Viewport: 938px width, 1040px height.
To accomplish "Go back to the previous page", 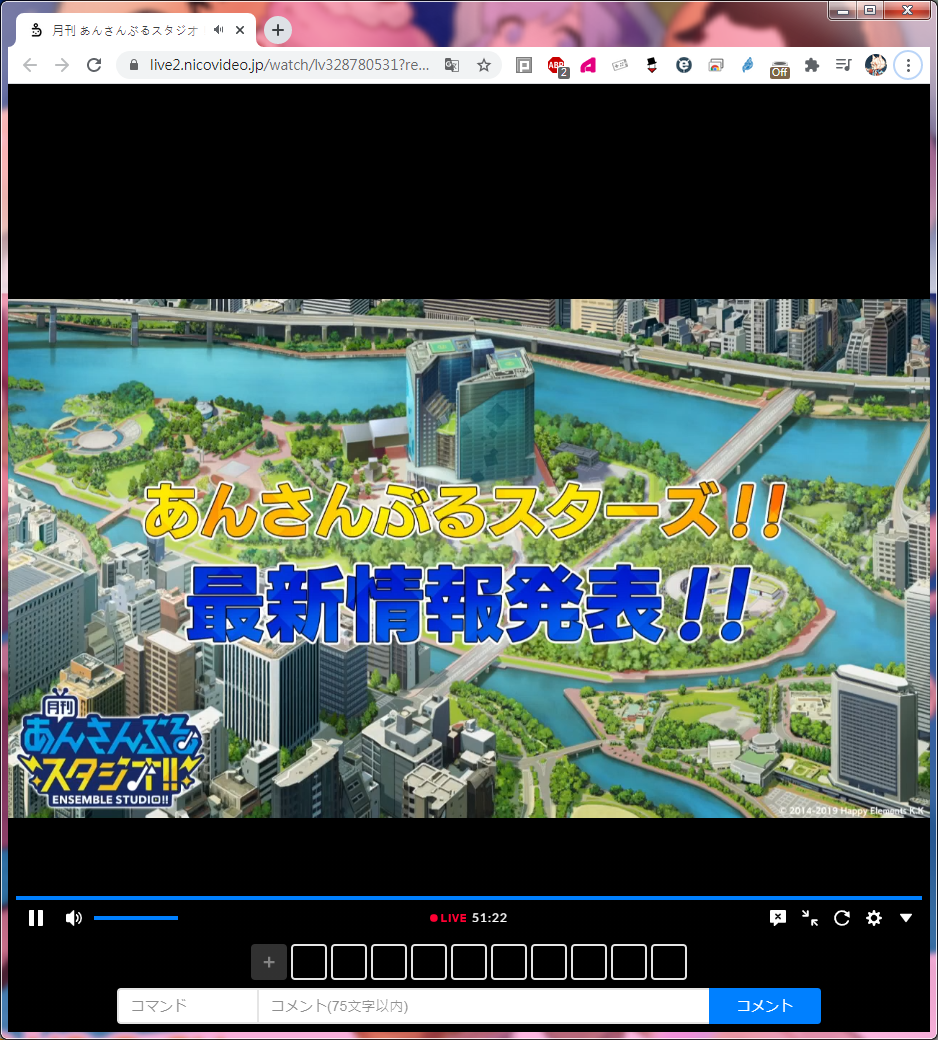I will pos(30,65).
